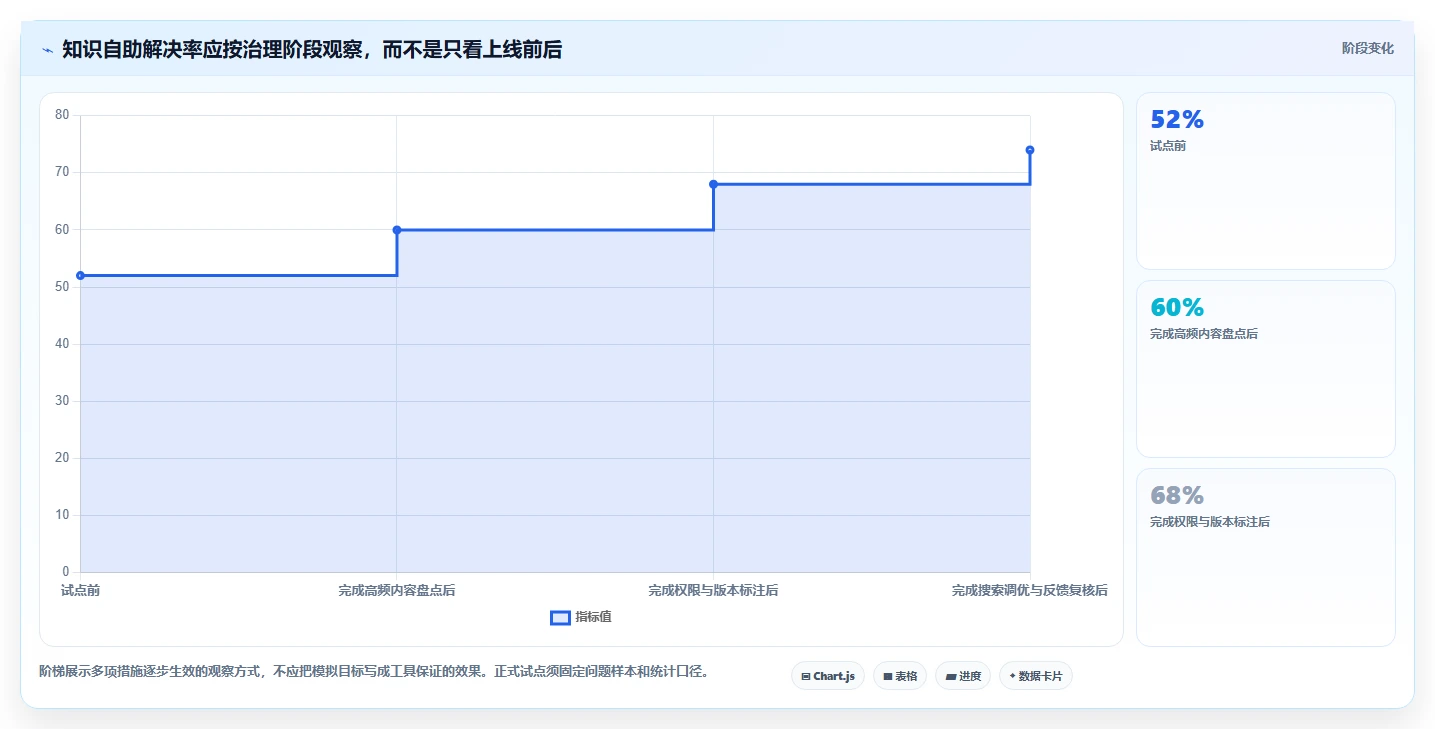This screenshot has height=729, width=1435.
Task: Click the 指标值 legend label
Action: (593, 617)
